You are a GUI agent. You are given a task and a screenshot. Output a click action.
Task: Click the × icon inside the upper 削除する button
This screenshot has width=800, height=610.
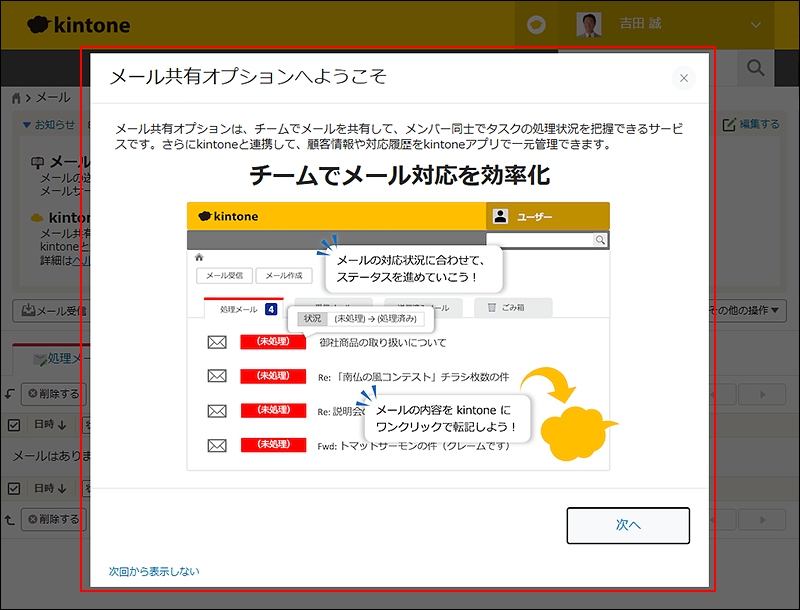coord(32,394)
